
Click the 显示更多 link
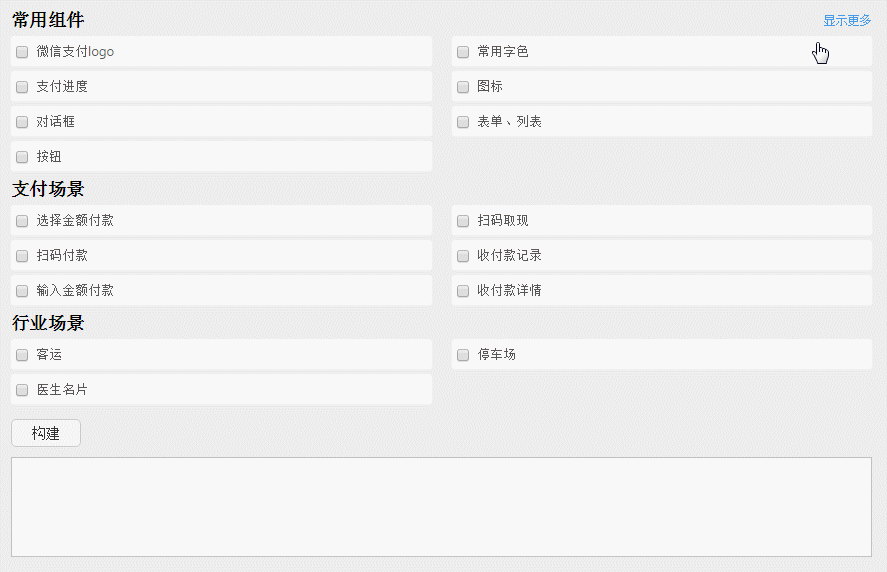click(x=847, y=20)
